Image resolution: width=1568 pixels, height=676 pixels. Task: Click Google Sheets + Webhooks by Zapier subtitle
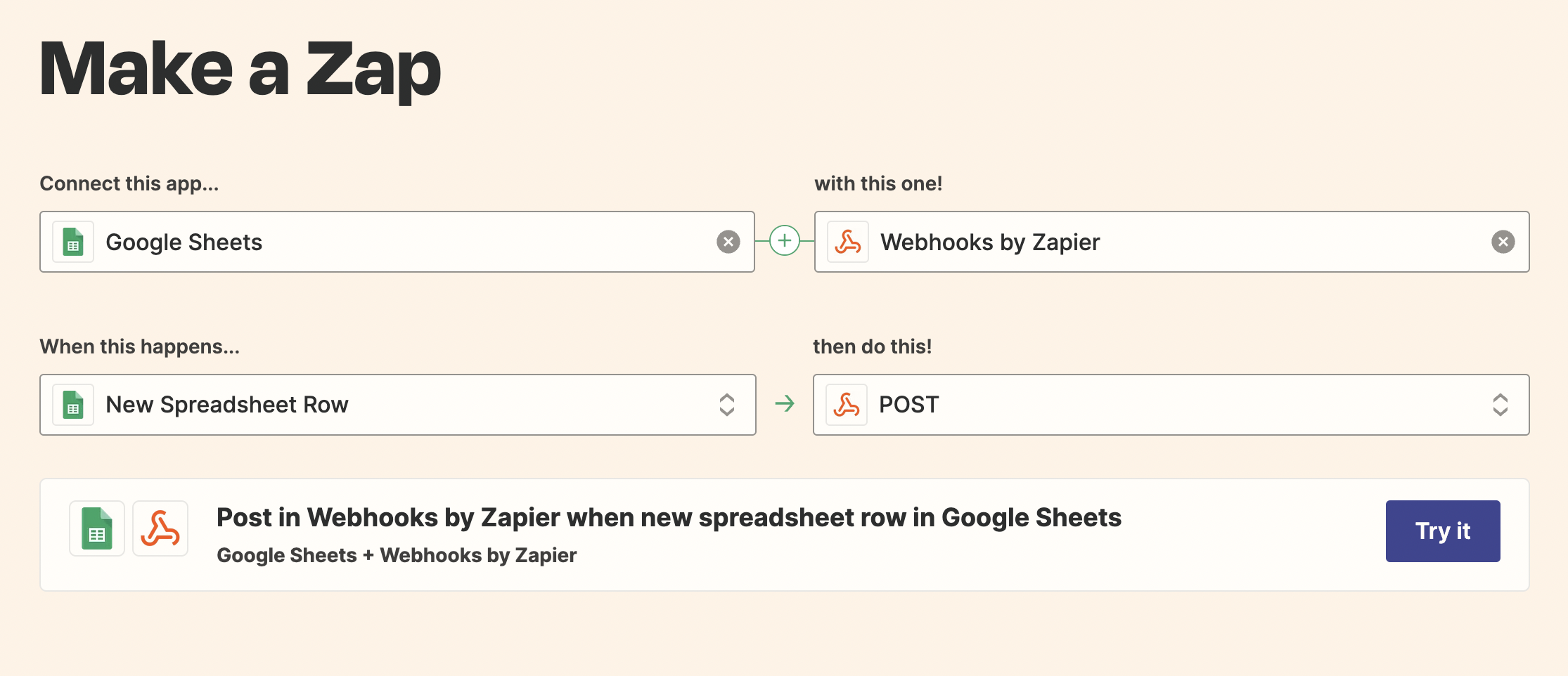(397, 555)
